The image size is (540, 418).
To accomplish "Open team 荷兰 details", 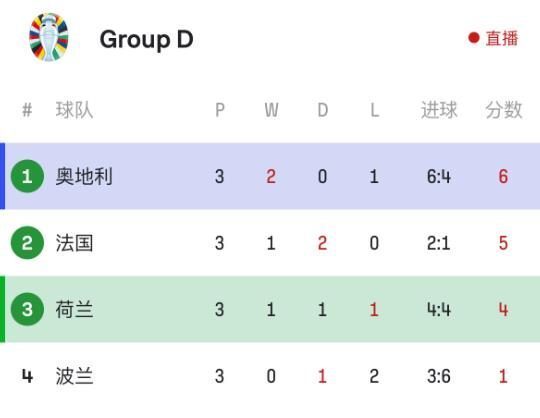I will (74, 309).
